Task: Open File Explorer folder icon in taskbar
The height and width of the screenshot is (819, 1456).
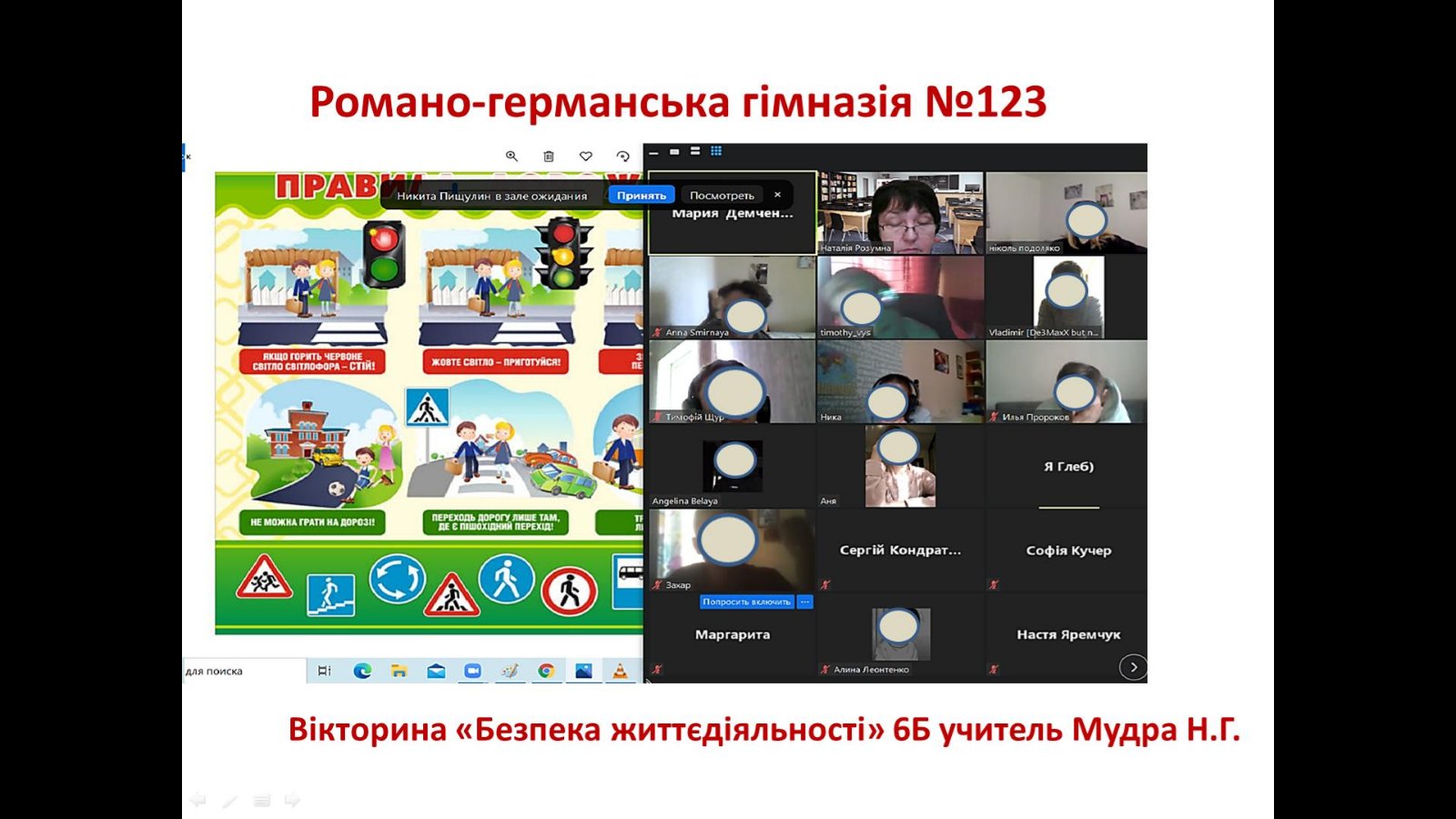Action: 399,671
